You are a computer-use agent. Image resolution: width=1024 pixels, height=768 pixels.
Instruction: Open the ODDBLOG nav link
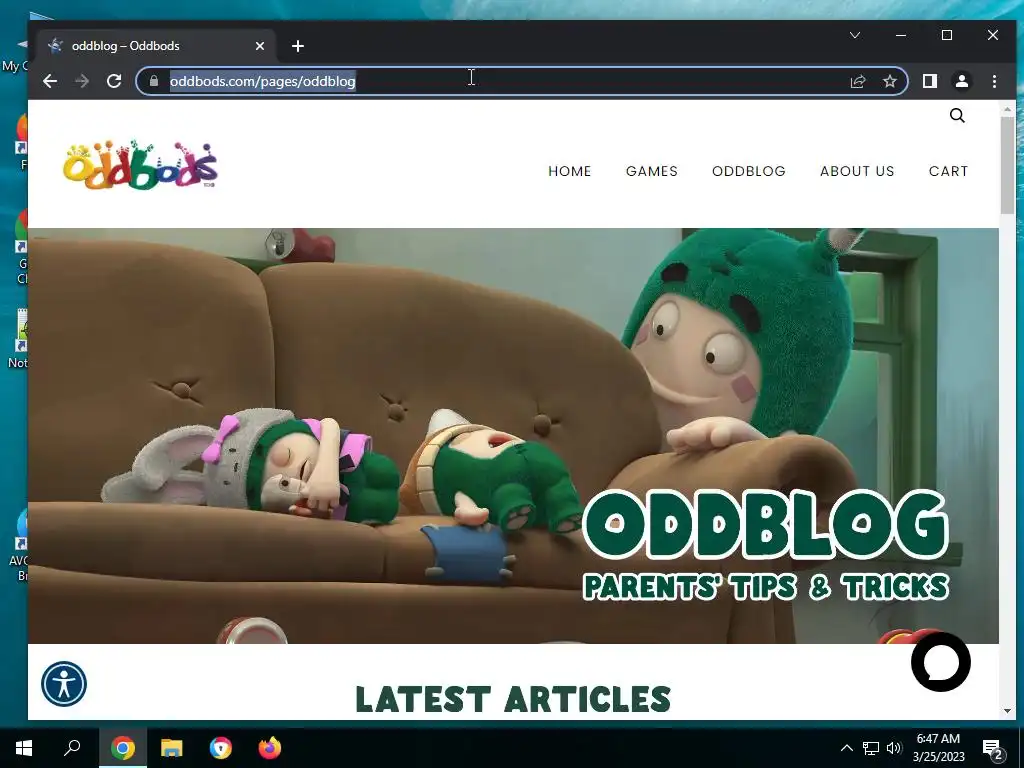pyautogui.click(x=748, y=171)
